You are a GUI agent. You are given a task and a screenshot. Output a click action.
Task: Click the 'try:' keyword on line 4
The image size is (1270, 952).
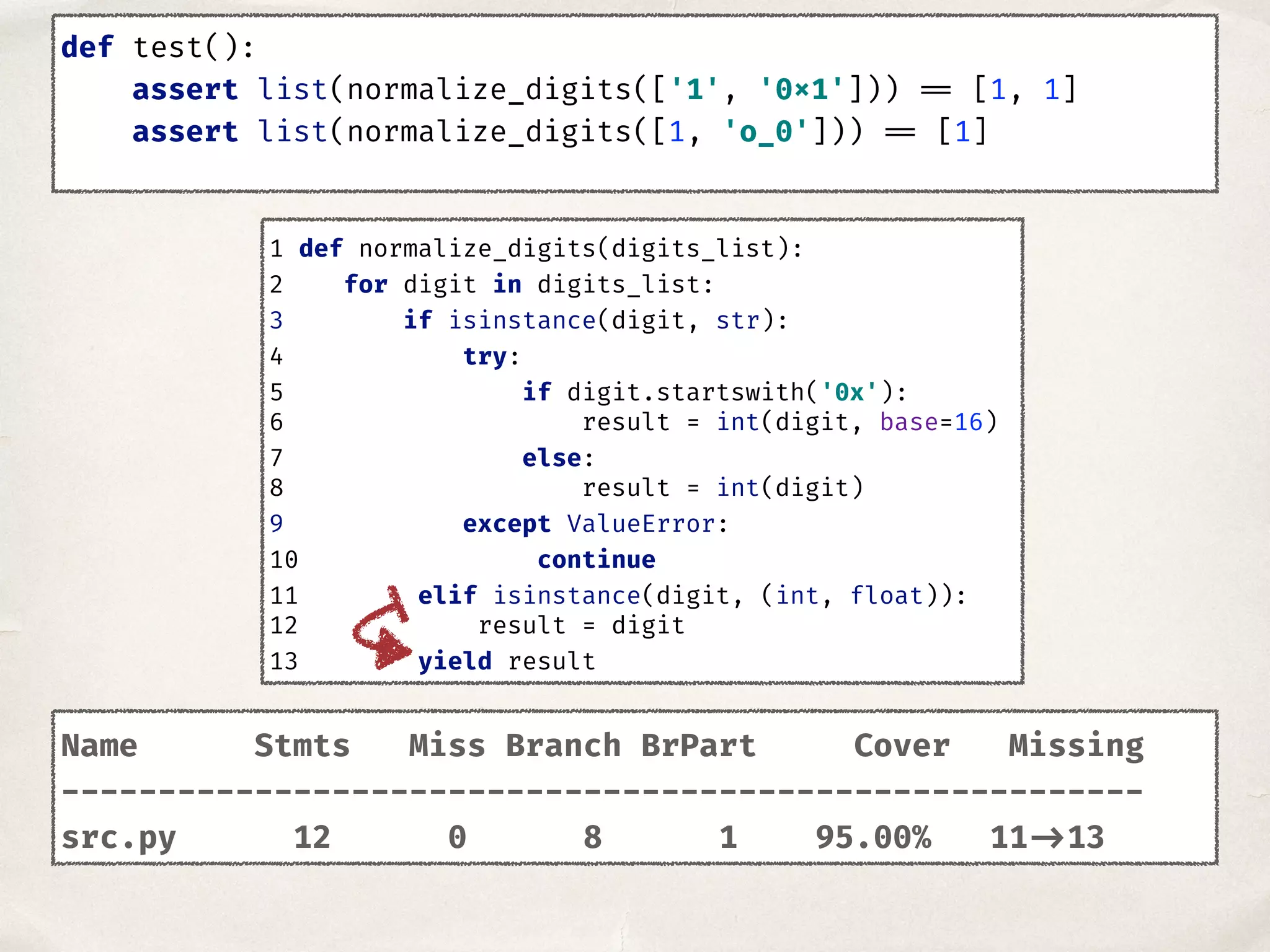(491, 356)
